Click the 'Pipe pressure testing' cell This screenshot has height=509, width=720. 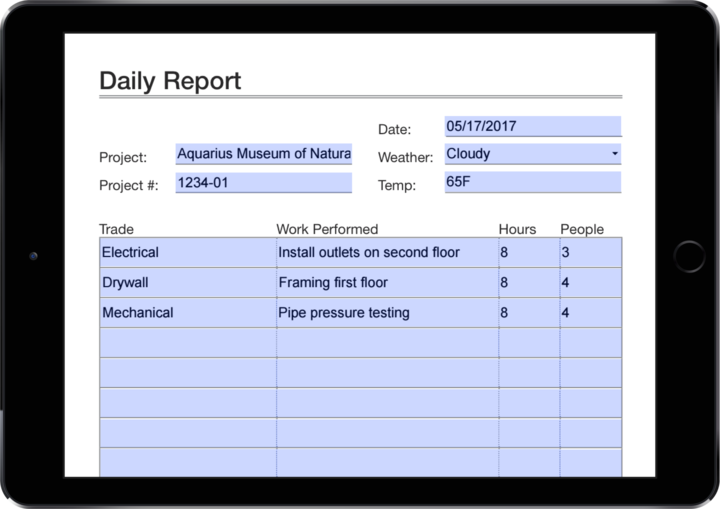click(387, 313)
